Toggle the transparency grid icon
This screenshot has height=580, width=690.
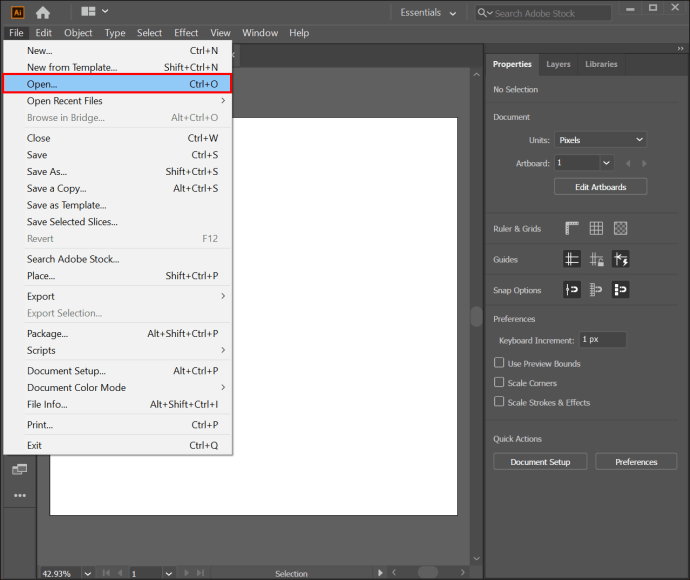point(620,229)
